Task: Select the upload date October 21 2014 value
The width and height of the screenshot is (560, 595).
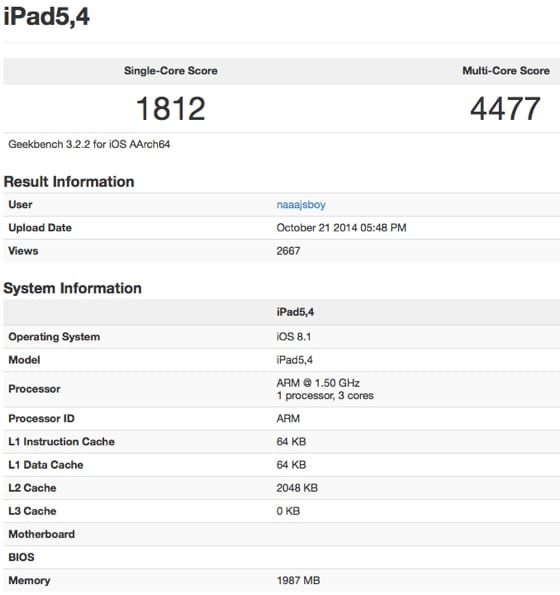Action: click(341, 228)
